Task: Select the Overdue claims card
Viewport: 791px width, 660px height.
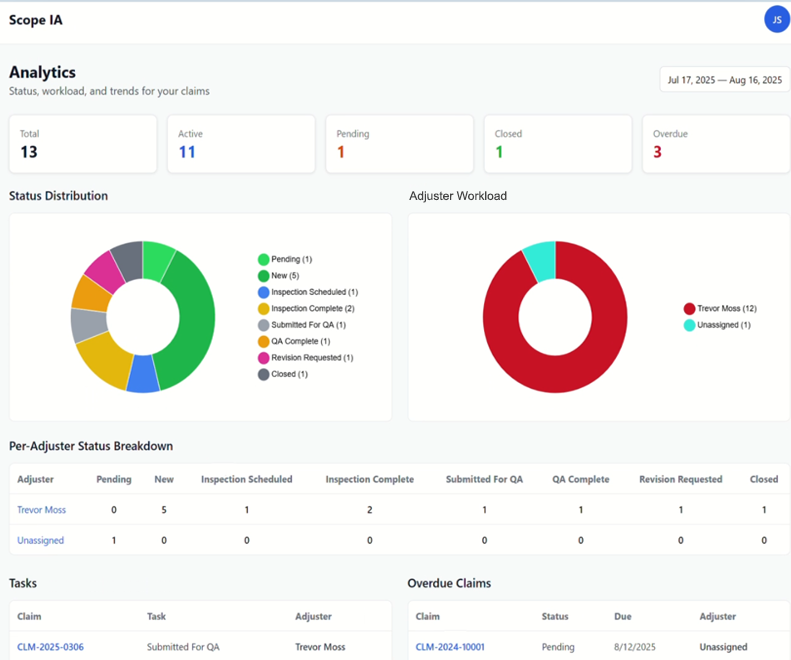Action: point(715,144)
